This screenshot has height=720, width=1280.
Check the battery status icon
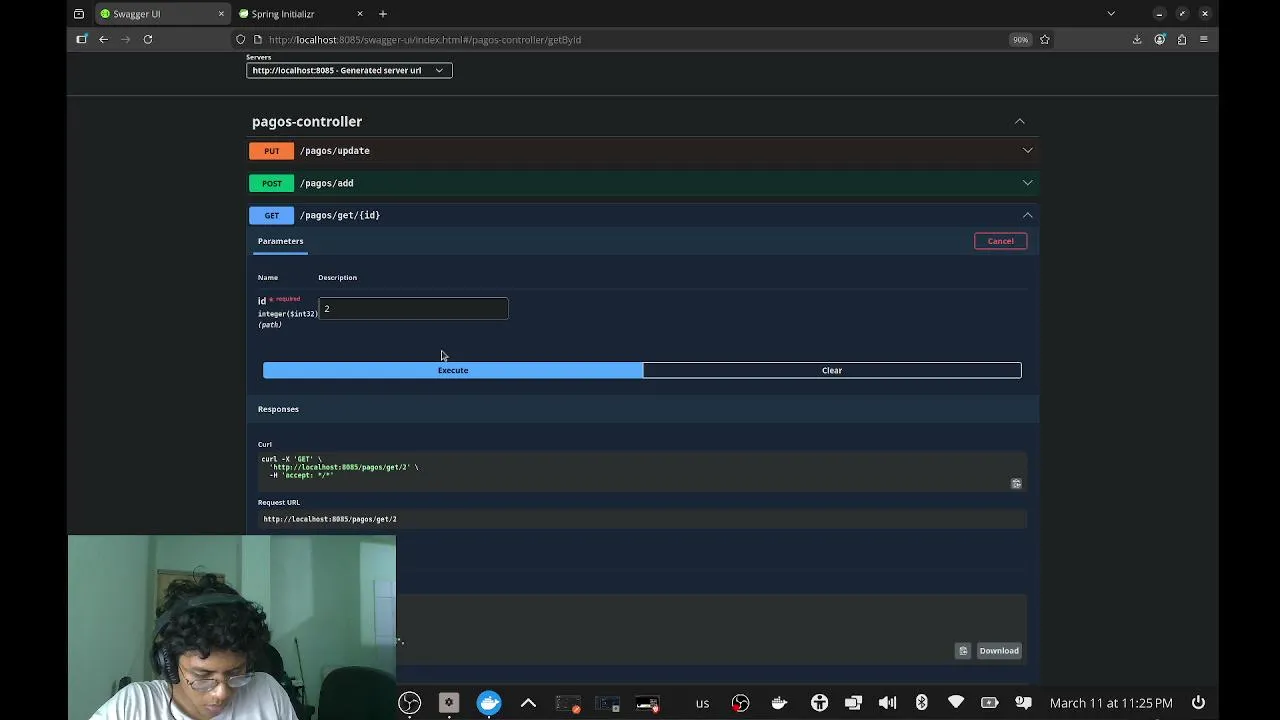click(989, 703)
